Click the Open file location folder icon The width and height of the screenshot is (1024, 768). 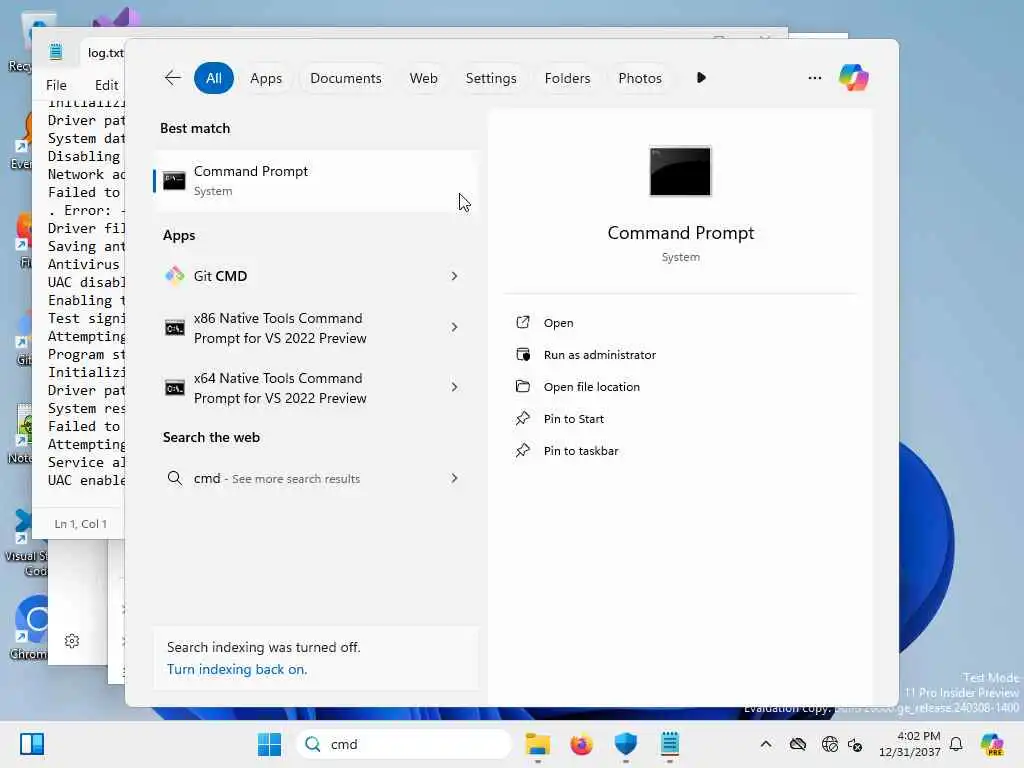click(522, 386)
